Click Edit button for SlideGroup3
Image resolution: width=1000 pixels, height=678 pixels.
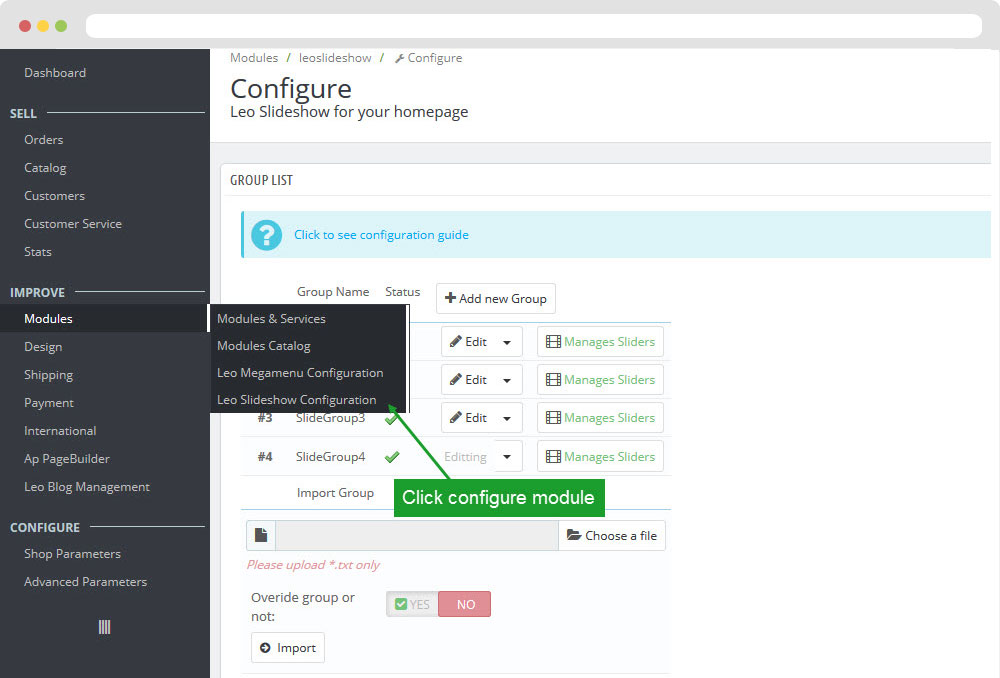pyautogui.click(x=467, y=418)
